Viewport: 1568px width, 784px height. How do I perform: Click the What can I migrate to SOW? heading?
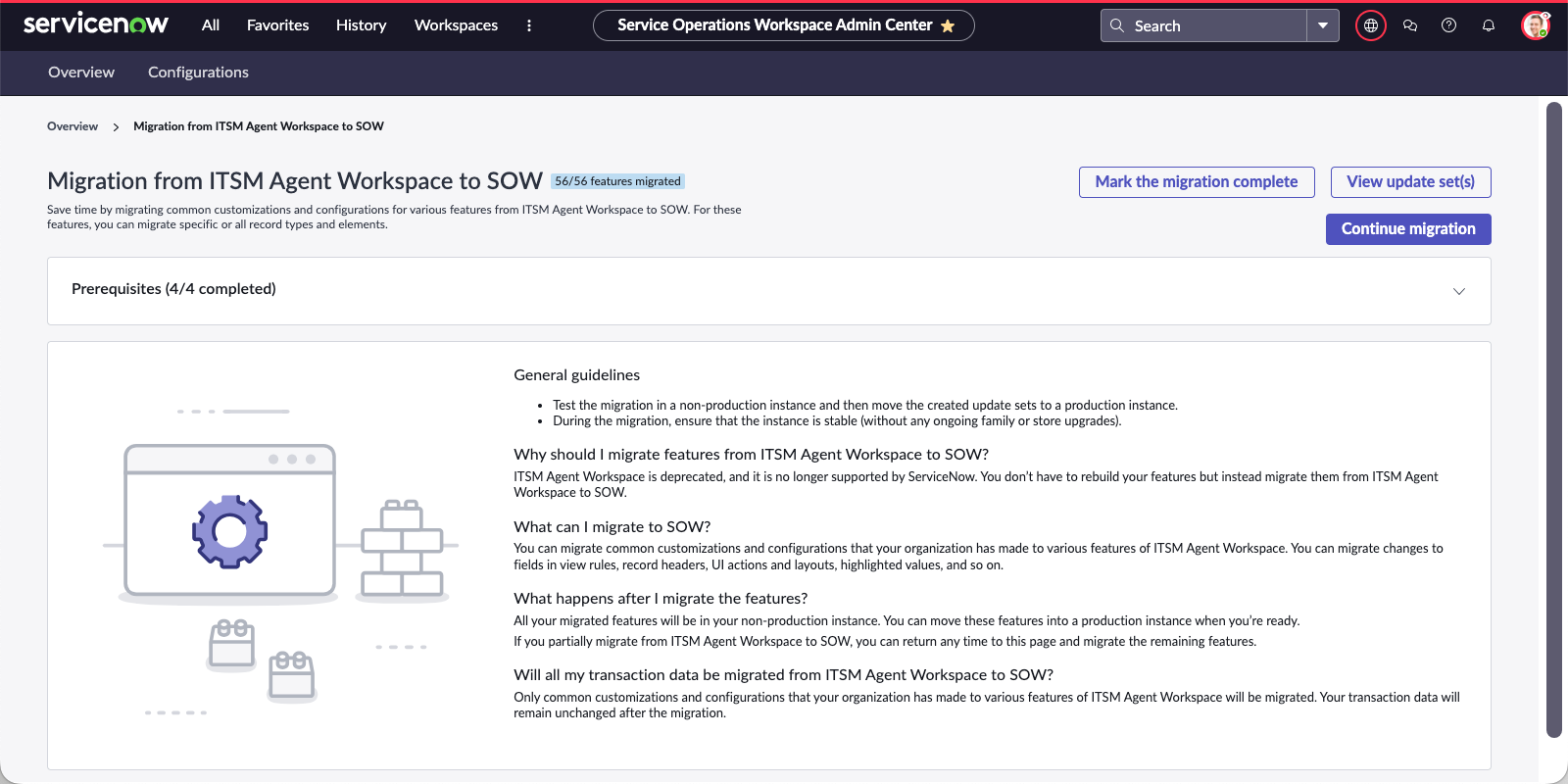pyautogui.click(x=612, y=527)
